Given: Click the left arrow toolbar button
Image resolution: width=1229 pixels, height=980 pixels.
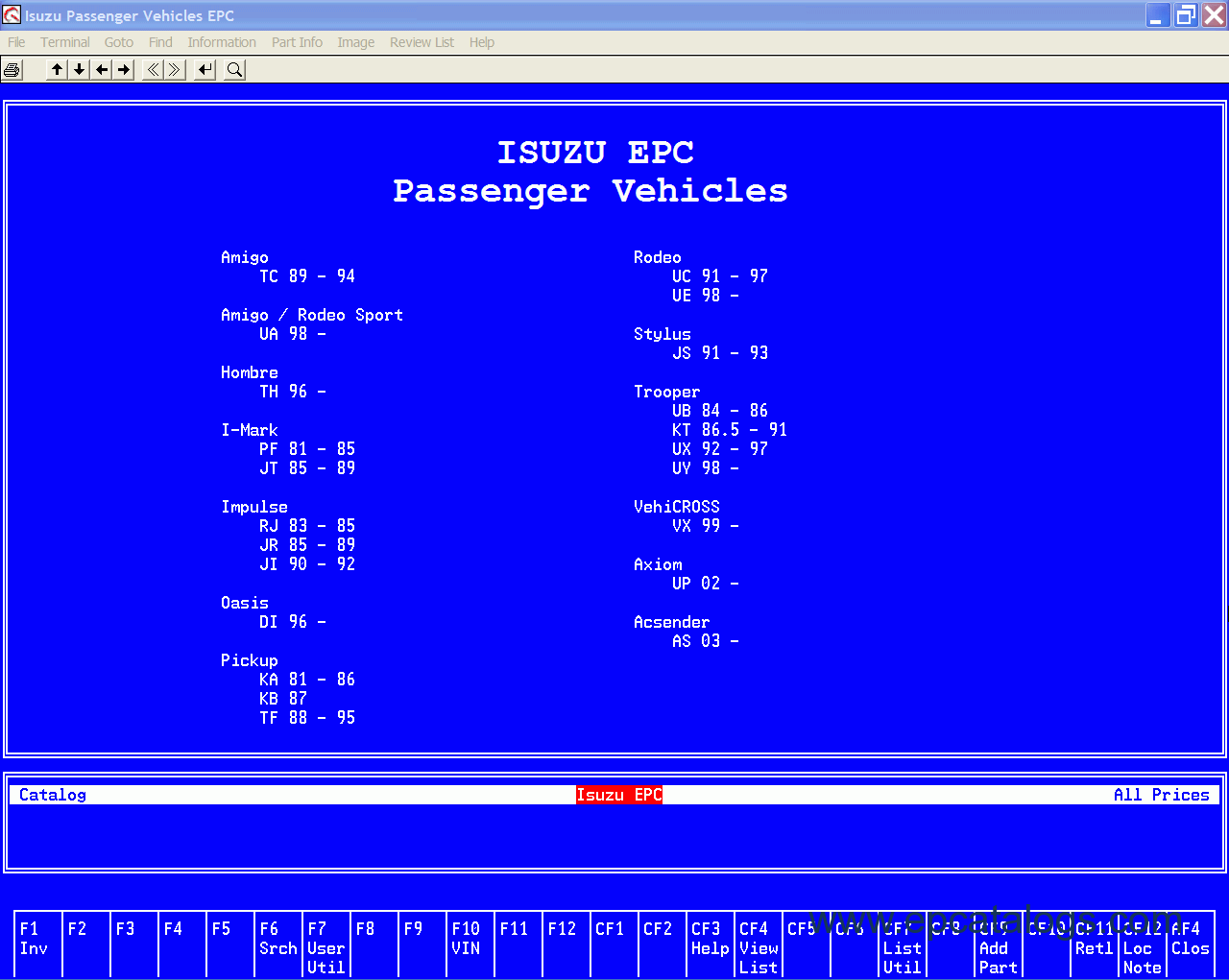Looking at the screenshot, I should click(102, 69).
